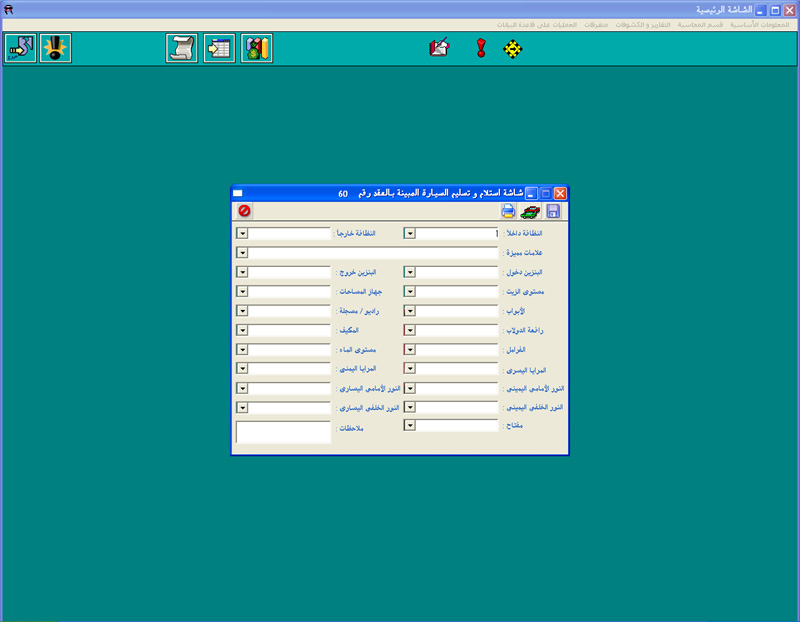Click the colored books icon in main toolbar
Viewport: 800px width, 622px height.
(x=257, y=48)
